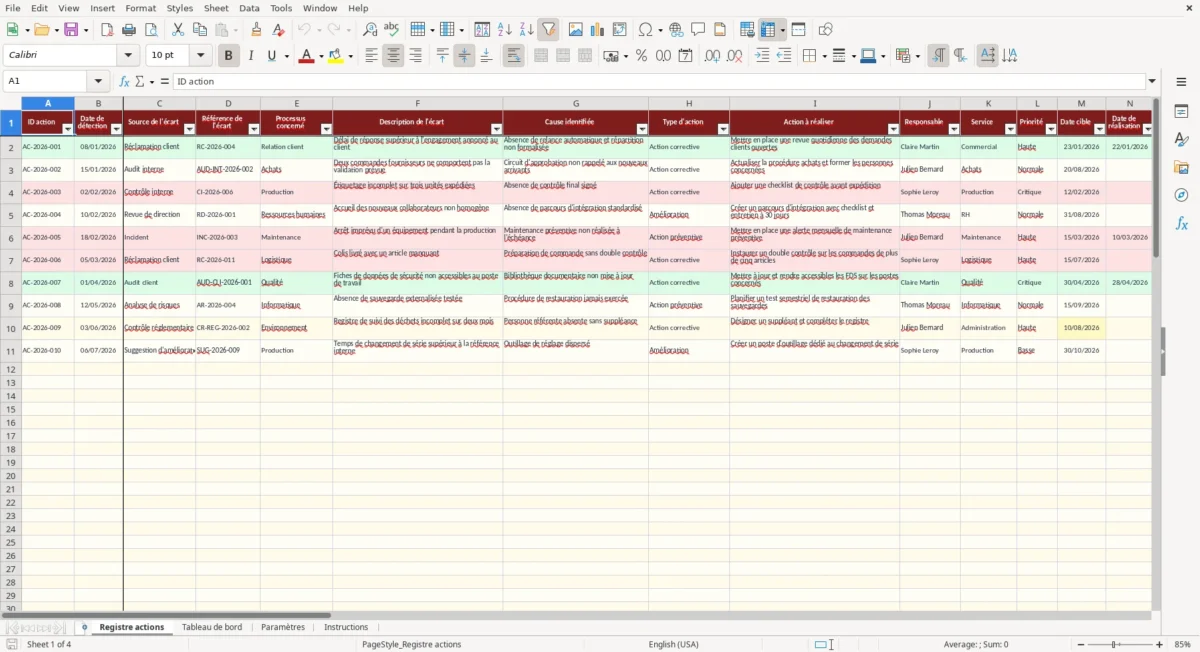Click the 85% zoom level
The height and width of the screenshot is (652, 1200).
(1182, 644)
